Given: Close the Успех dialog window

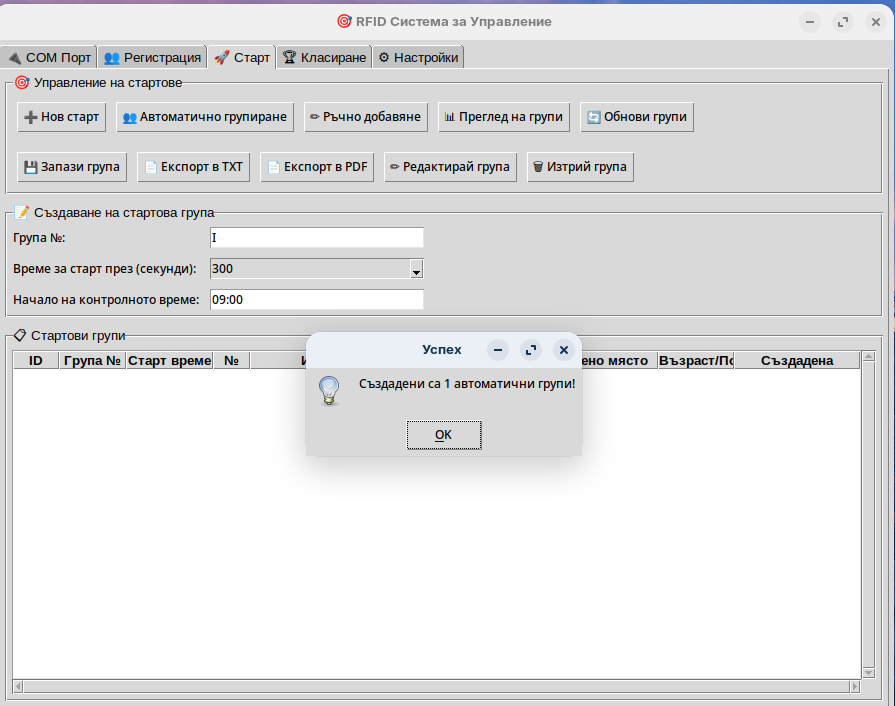Looking at the screenshot, I should 563,350.
